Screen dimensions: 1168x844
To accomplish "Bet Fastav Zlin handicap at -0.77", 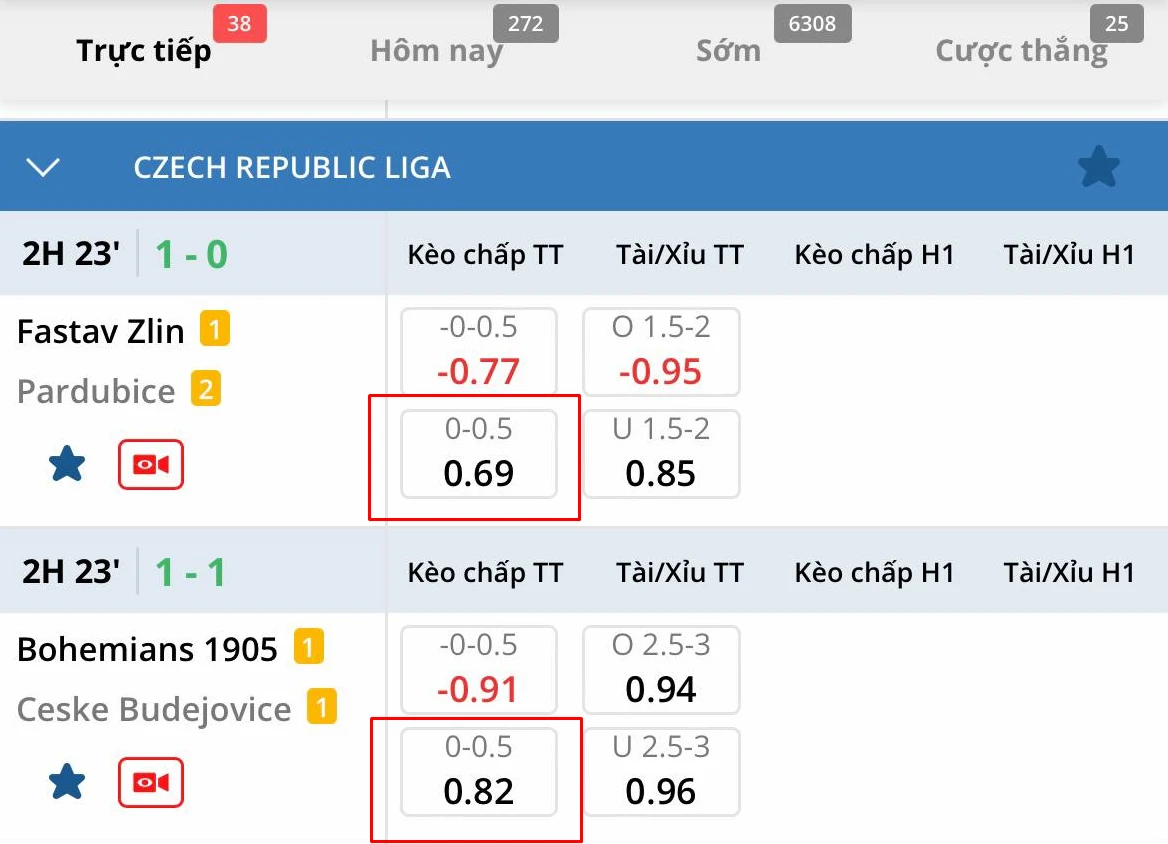I will [x=479, y=352].
